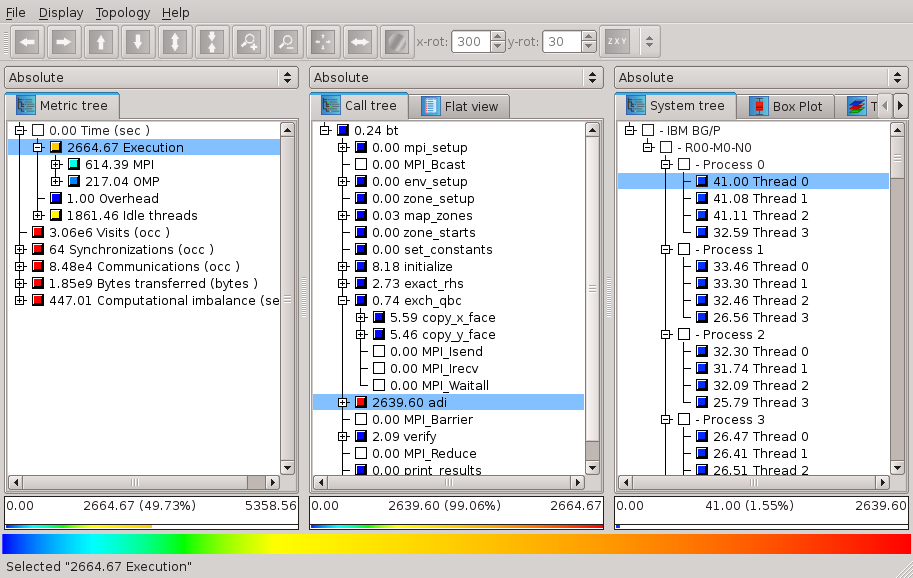Toggle the checkbox next to MPI_Bcast
Screen dimensions: 913x578
(x=361, y=165)
